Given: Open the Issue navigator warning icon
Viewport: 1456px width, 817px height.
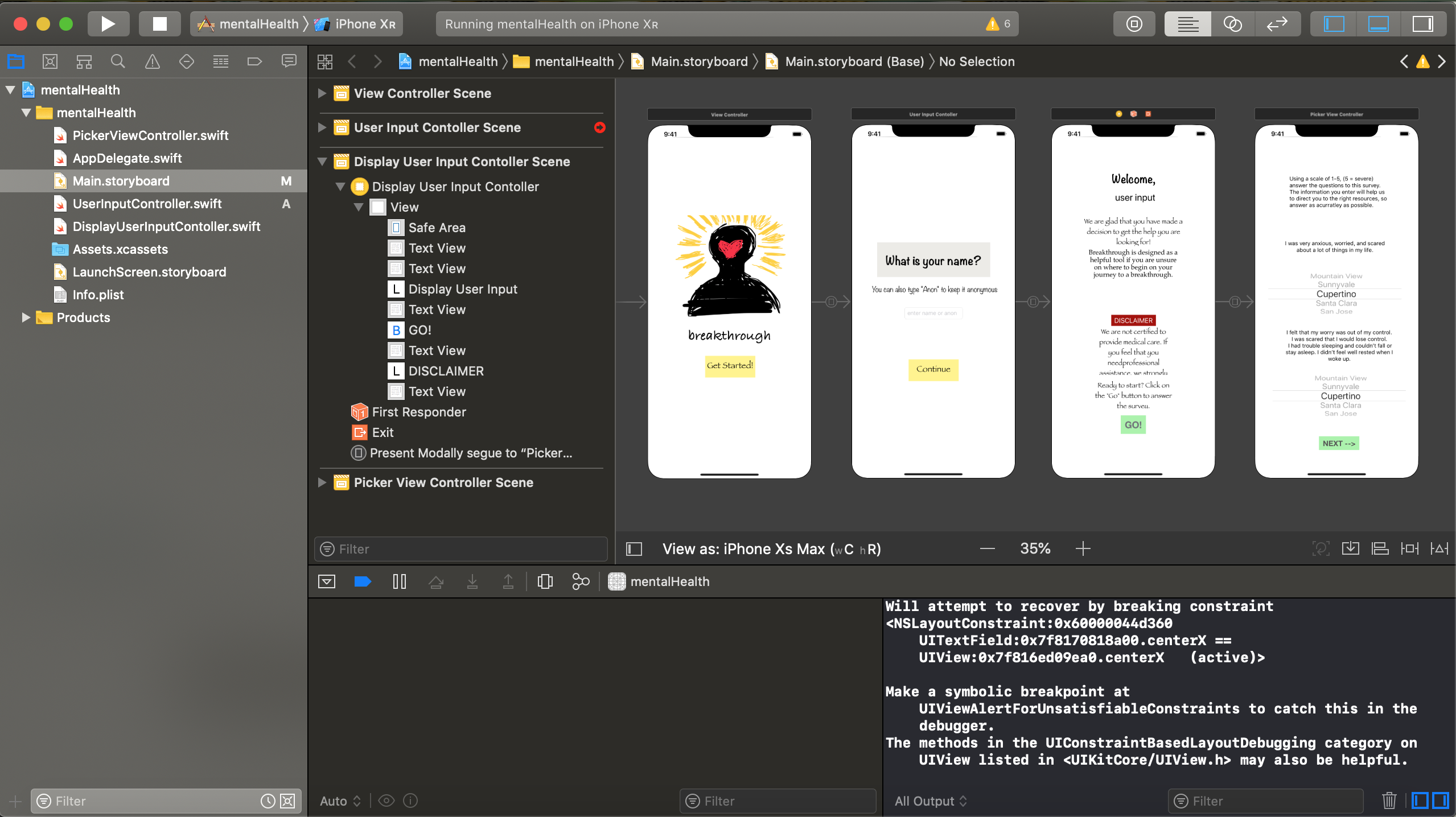Looking at the screenshot, I should point(152,61).
